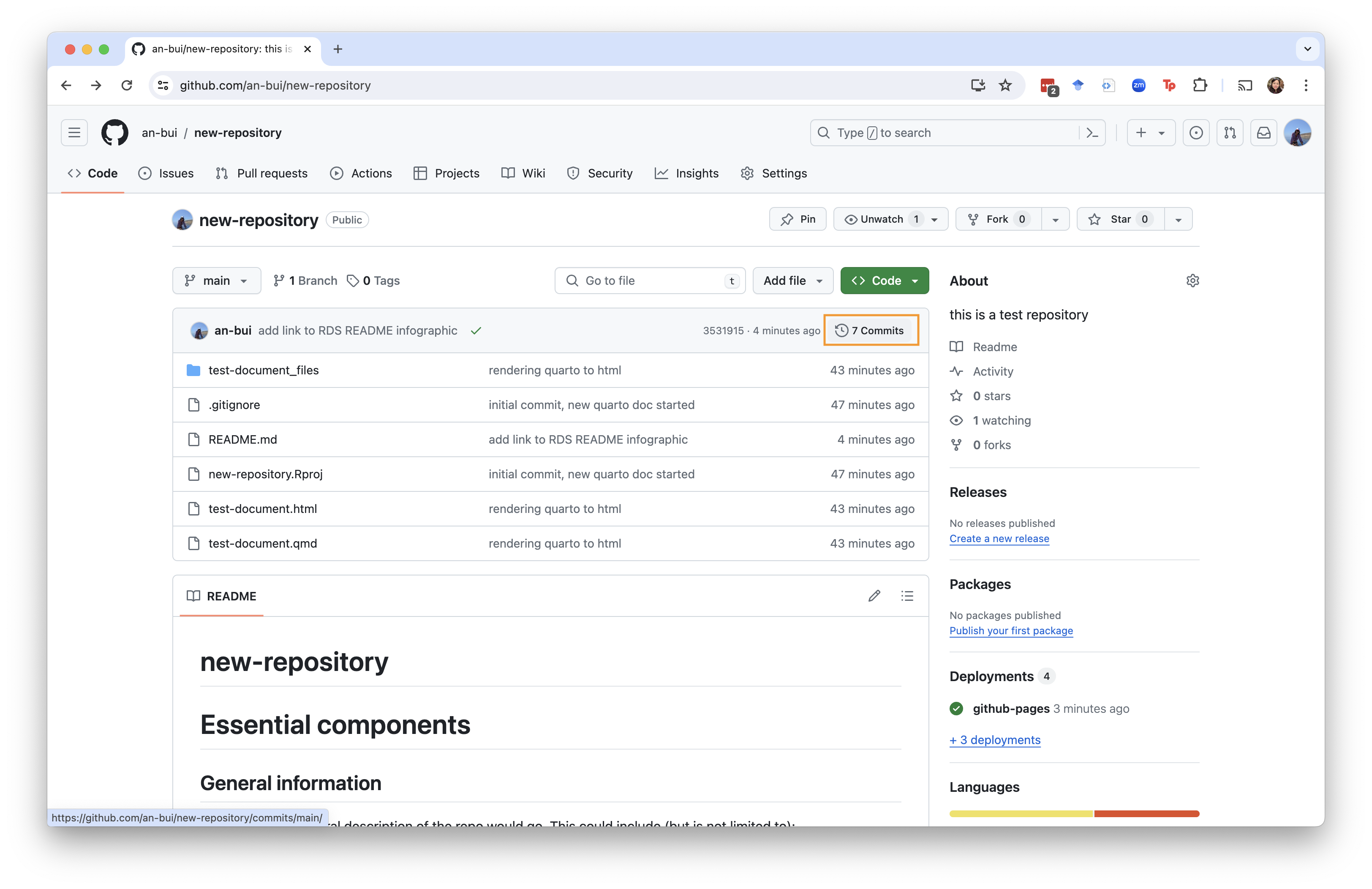This screenshot has width=1372, height=889.
Task: Edit README with pencil icon
Action: (x=874, y=595)
